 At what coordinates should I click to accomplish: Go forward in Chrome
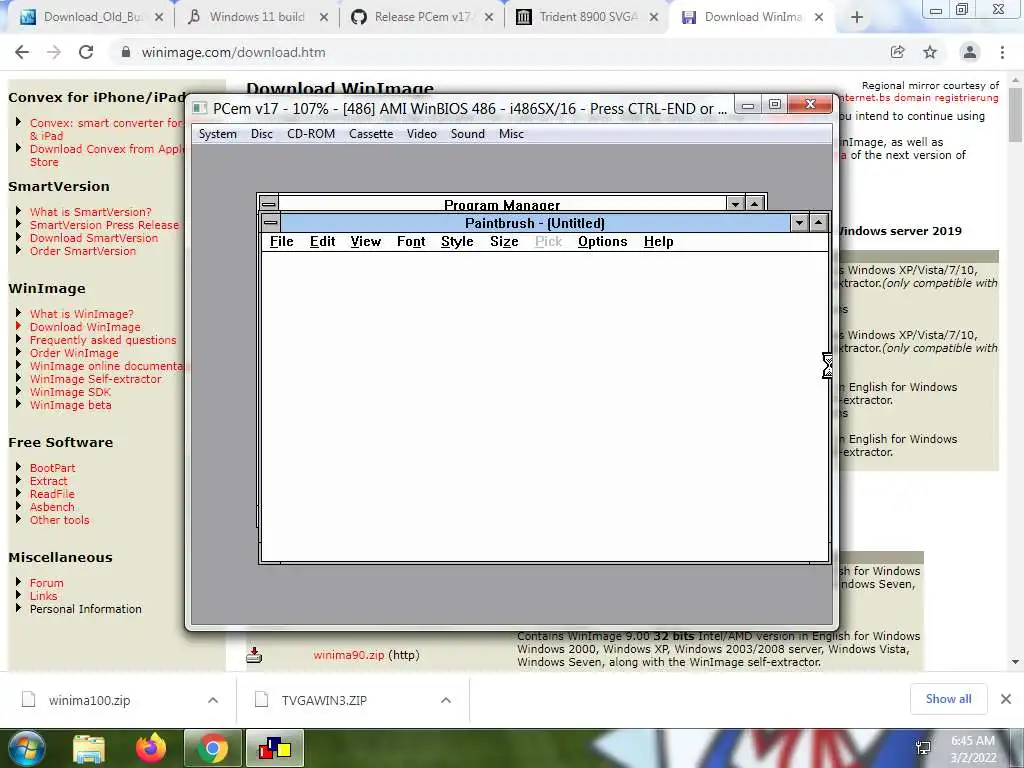[x=54, y=52]
